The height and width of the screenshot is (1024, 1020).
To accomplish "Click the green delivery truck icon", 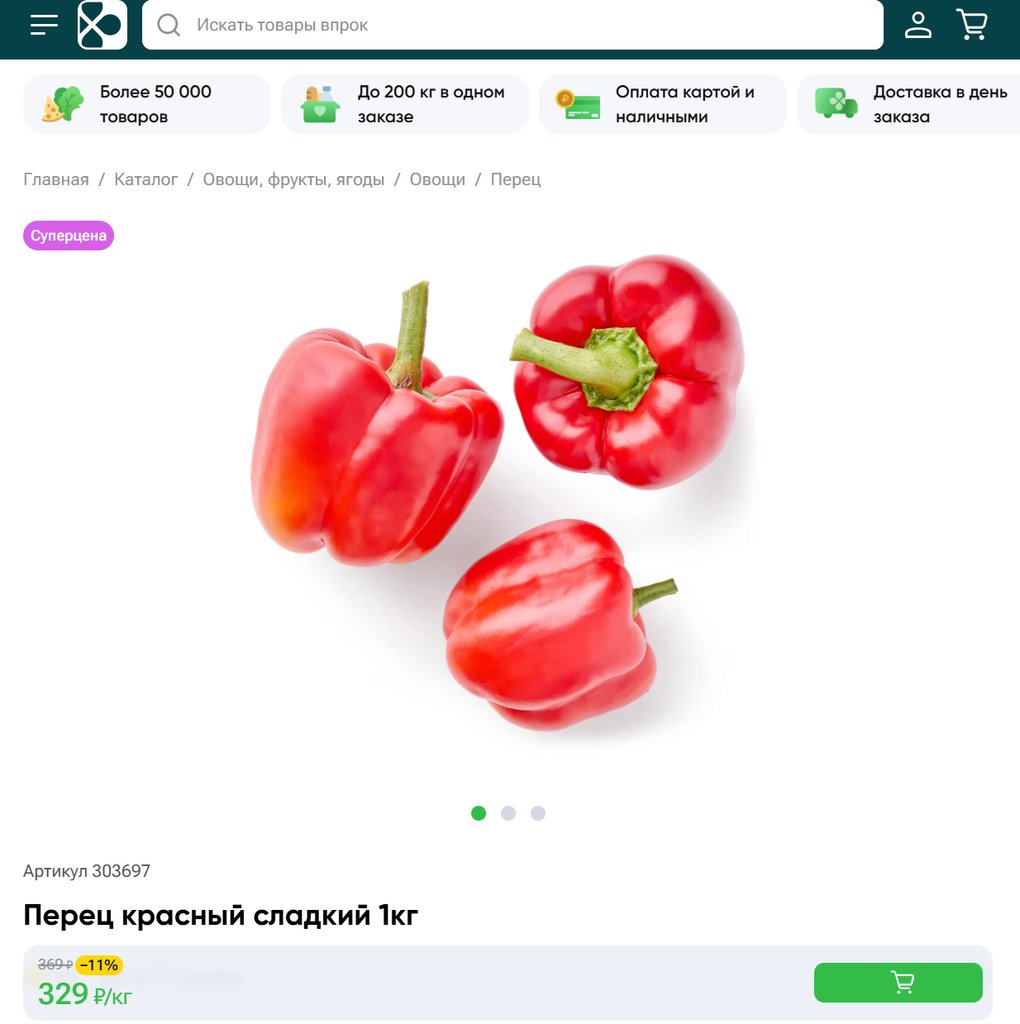I will tap(836, 104).
